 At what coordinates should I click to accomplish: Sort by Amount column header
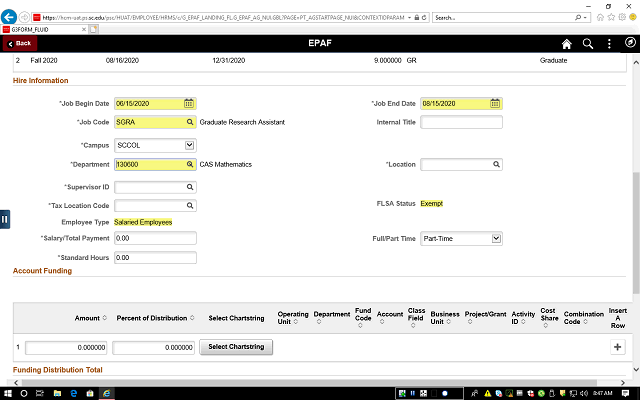point(91,318)
